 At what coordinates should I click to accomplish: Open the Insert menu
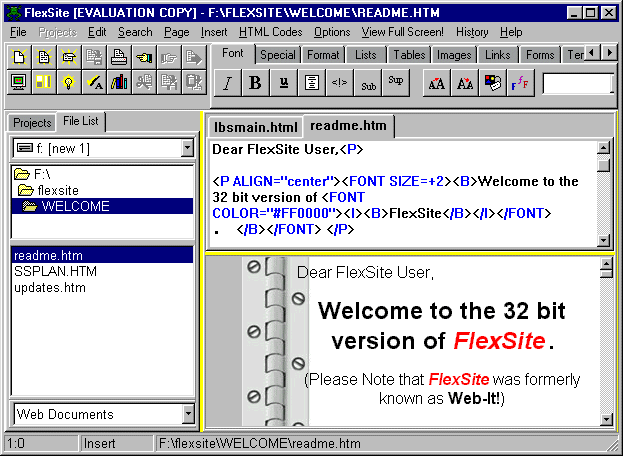tap(214, 32)
